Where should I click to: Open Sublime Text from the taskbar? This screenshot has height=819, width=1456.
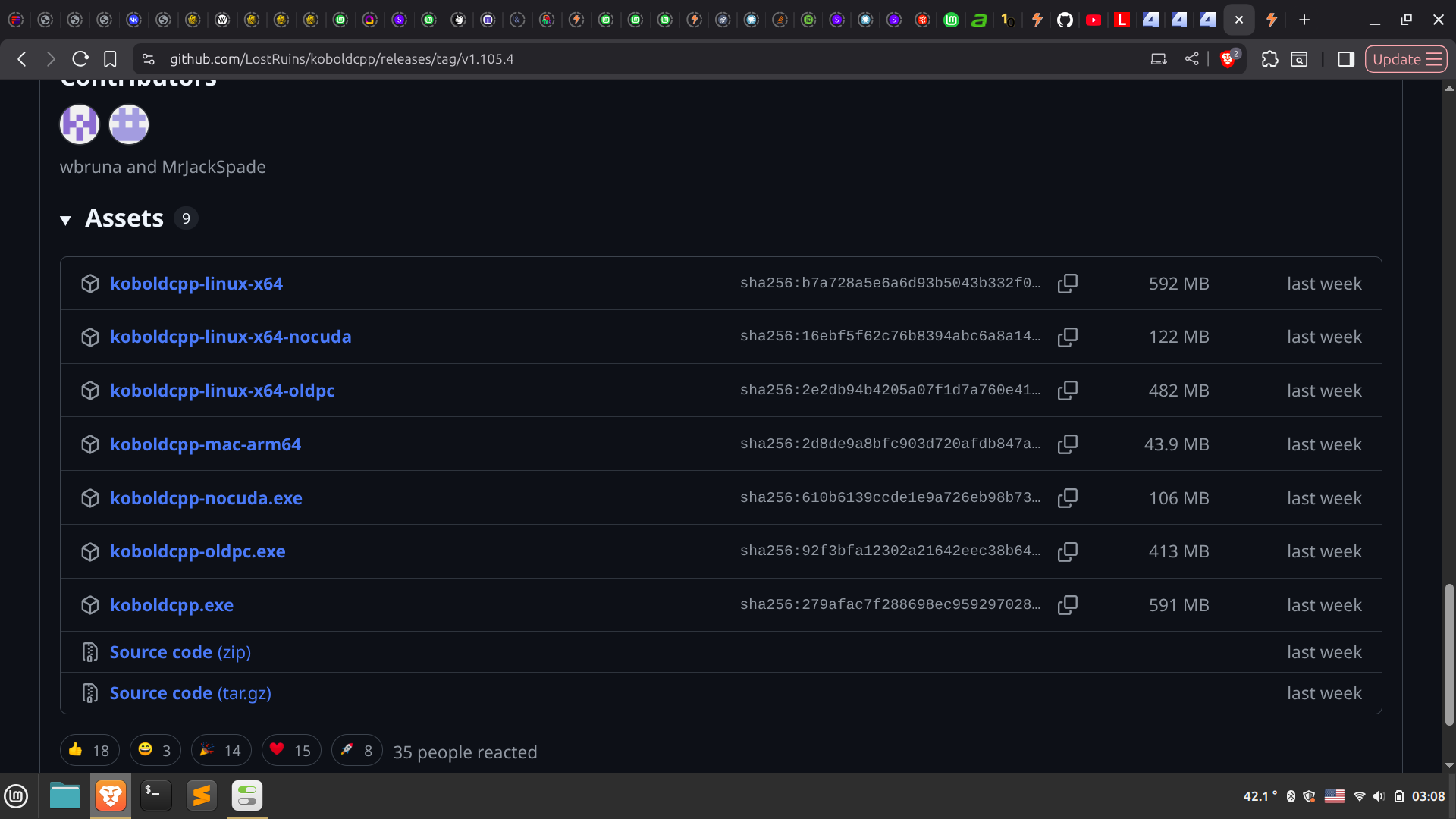pyautogui.click(x=202, y=795)
